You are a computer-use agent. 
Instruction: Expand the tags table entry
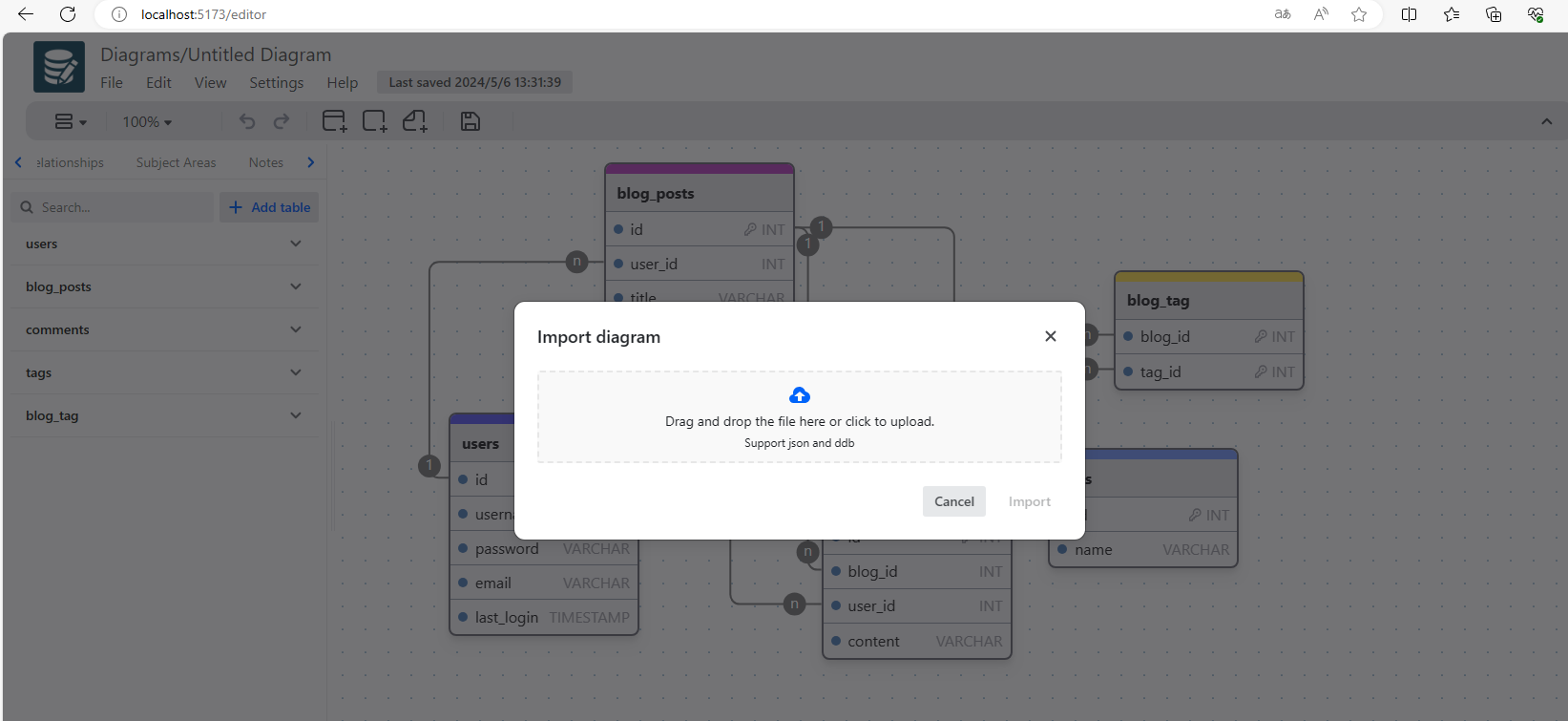pyautogui.click(x=164, y=372)
